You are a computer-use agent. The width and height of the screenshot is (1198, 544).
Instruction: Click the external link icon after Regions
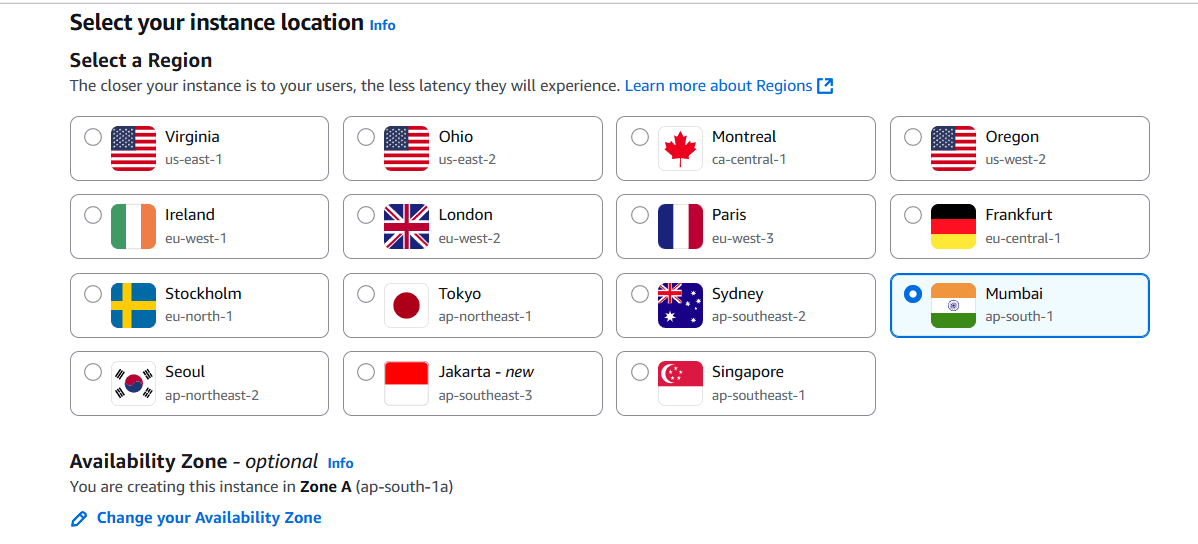[x=825, y=86]
